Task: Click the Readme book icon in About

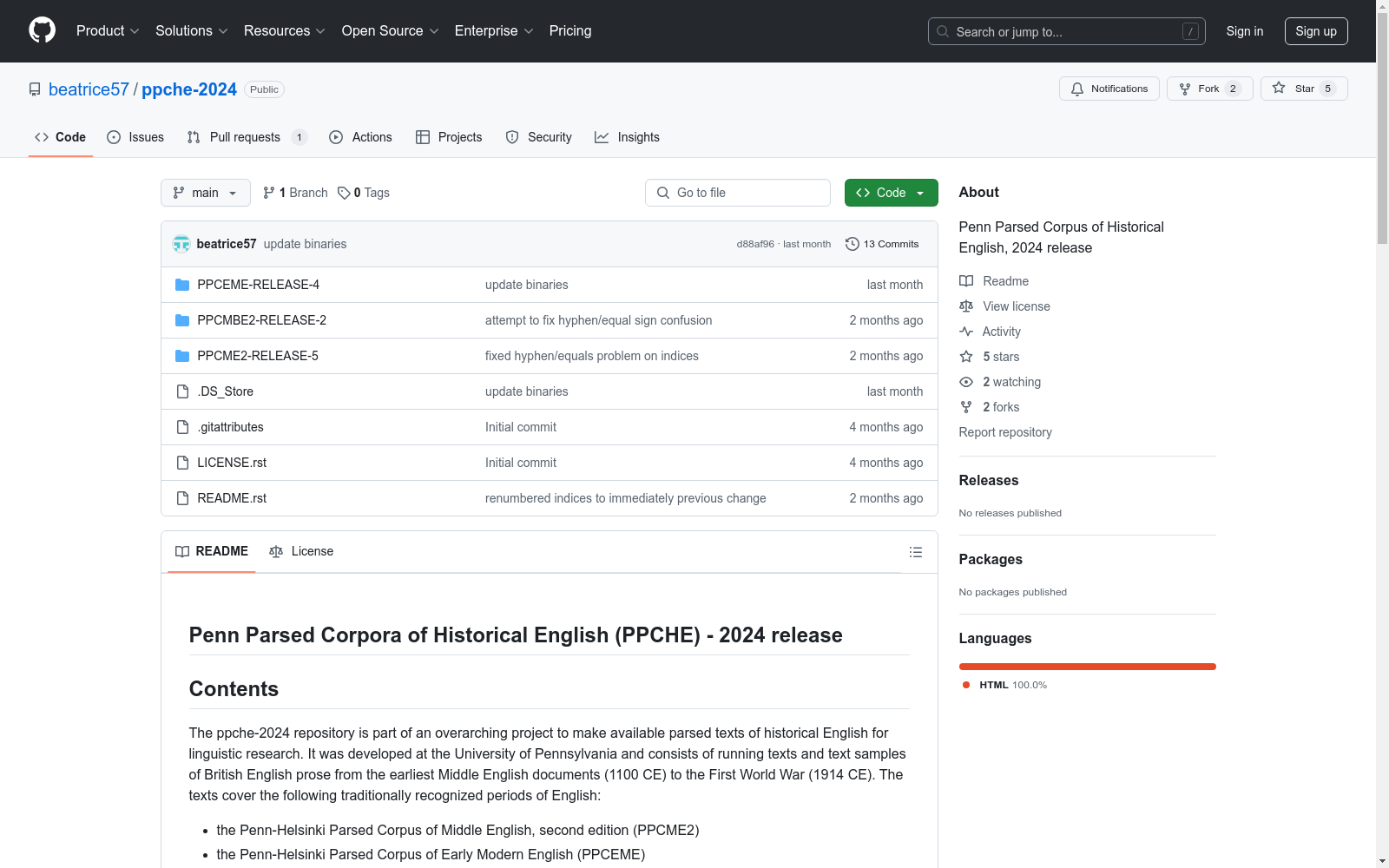Action: coord(966,281)
